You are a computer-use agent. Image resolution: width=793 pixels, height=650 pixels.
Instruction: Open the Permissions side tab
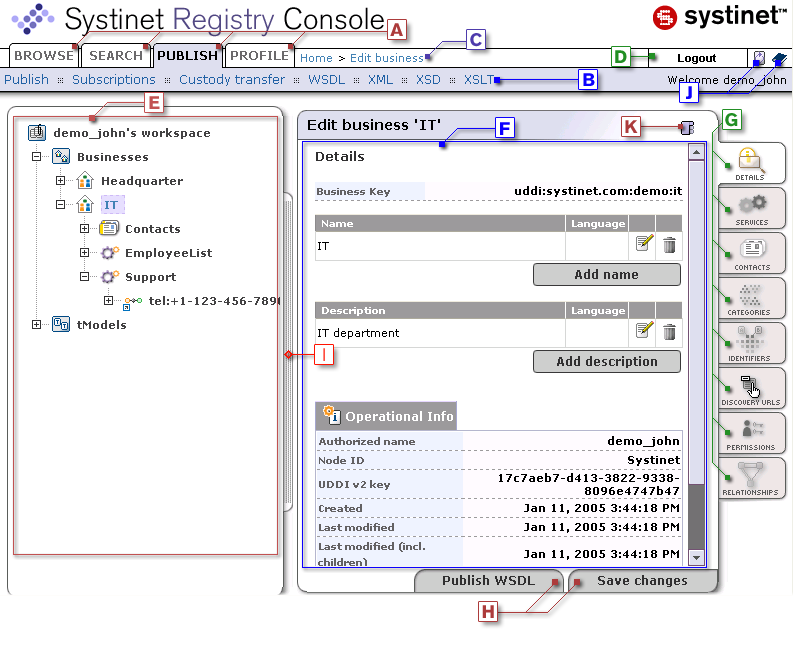(x=752, y=434)
